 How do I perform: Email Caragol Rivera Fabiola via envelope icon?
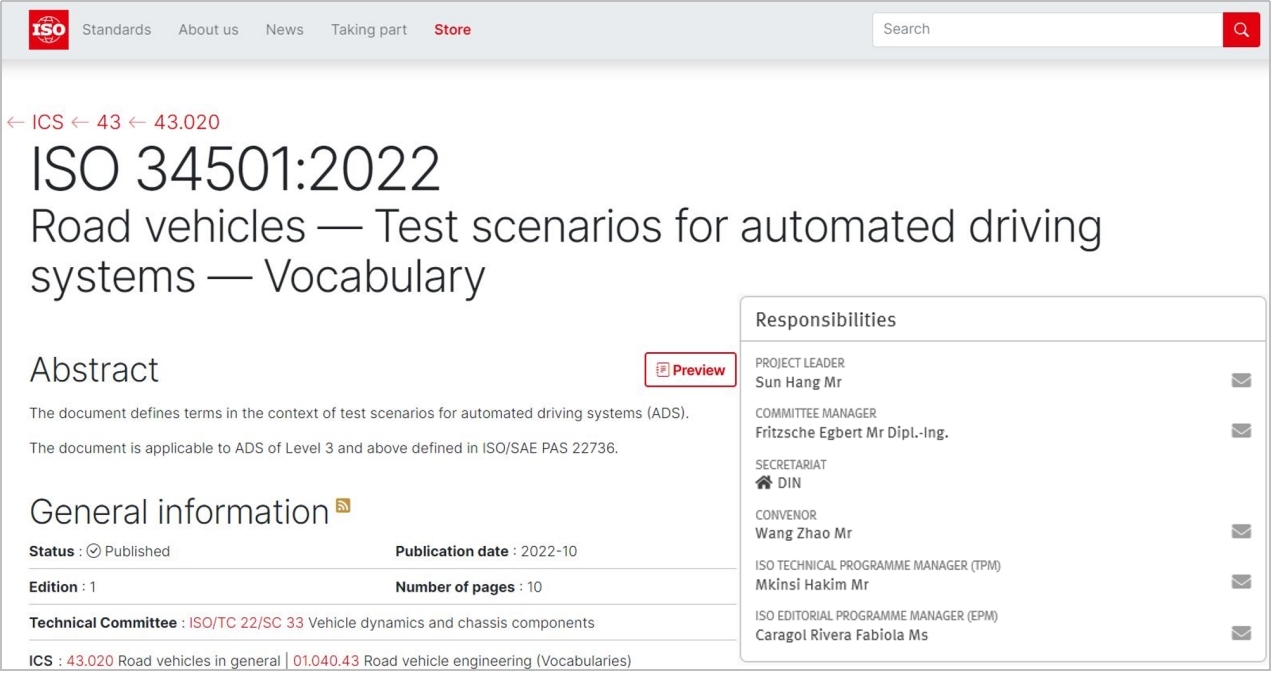coord(1240,633)
